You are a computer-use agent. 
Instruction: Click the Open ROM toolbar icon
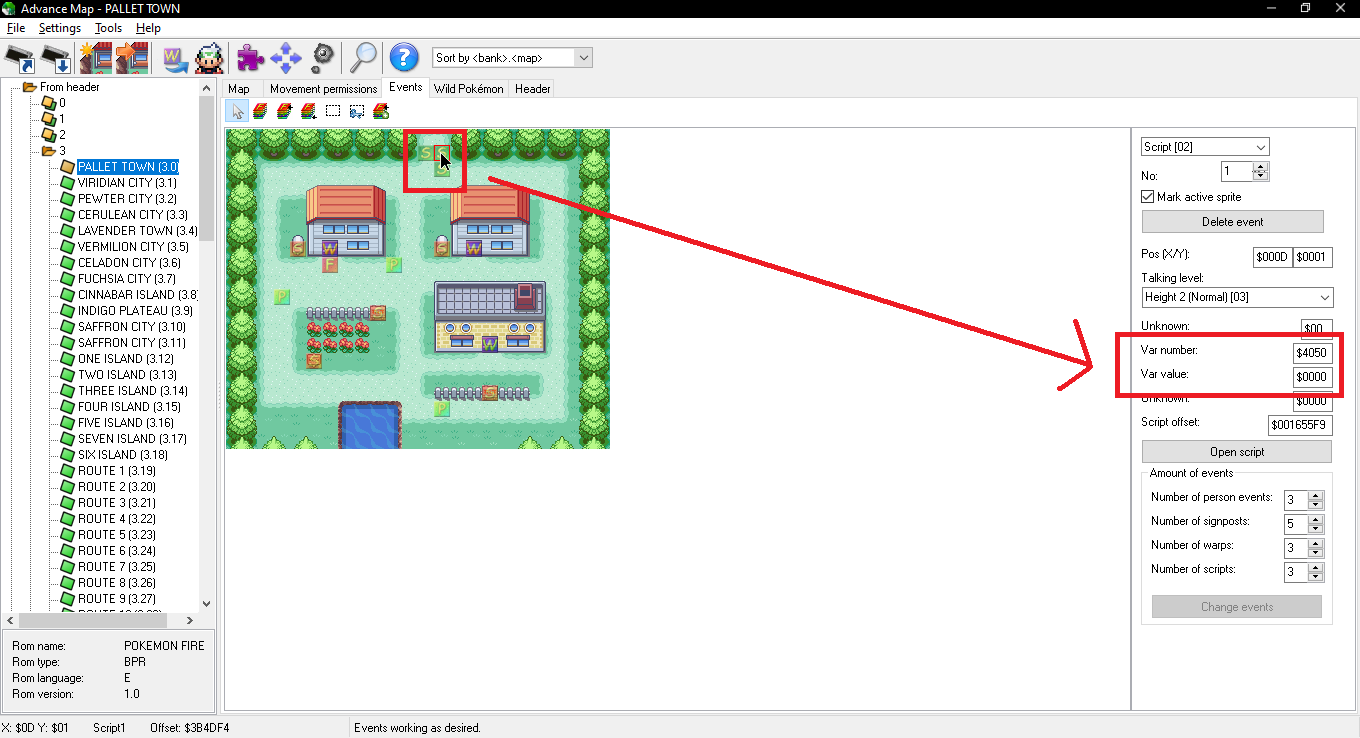click(20, 58)
